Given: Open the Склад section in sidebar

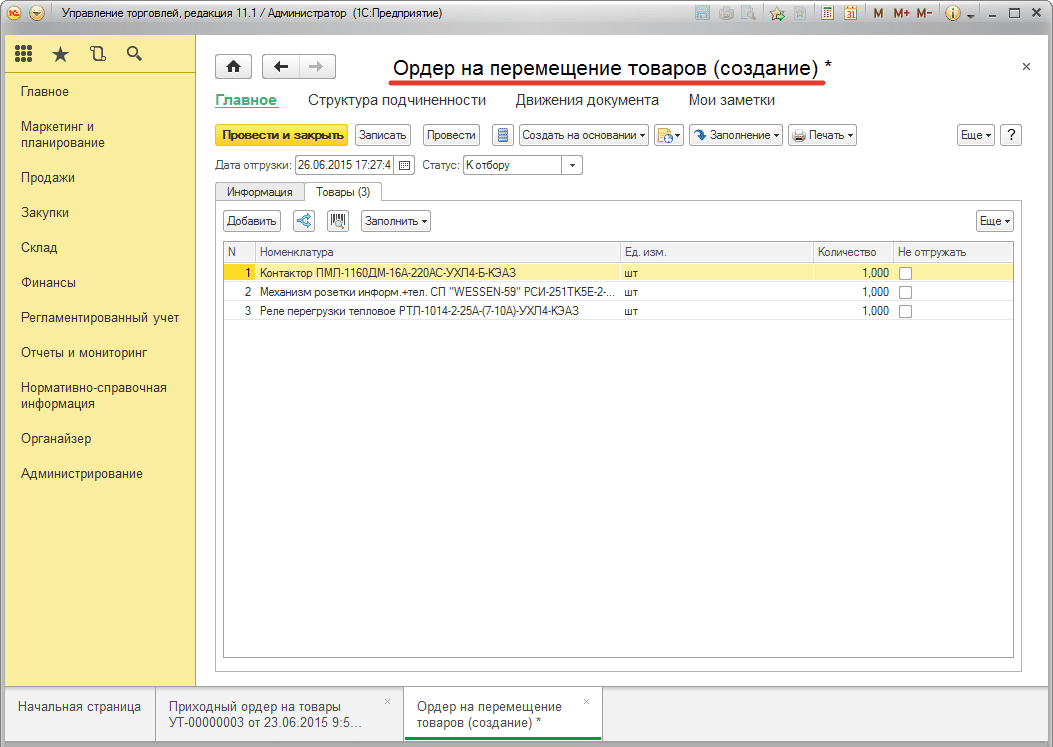Looking at the screenshot, I should pyautogui.click(x=39, y=248).
